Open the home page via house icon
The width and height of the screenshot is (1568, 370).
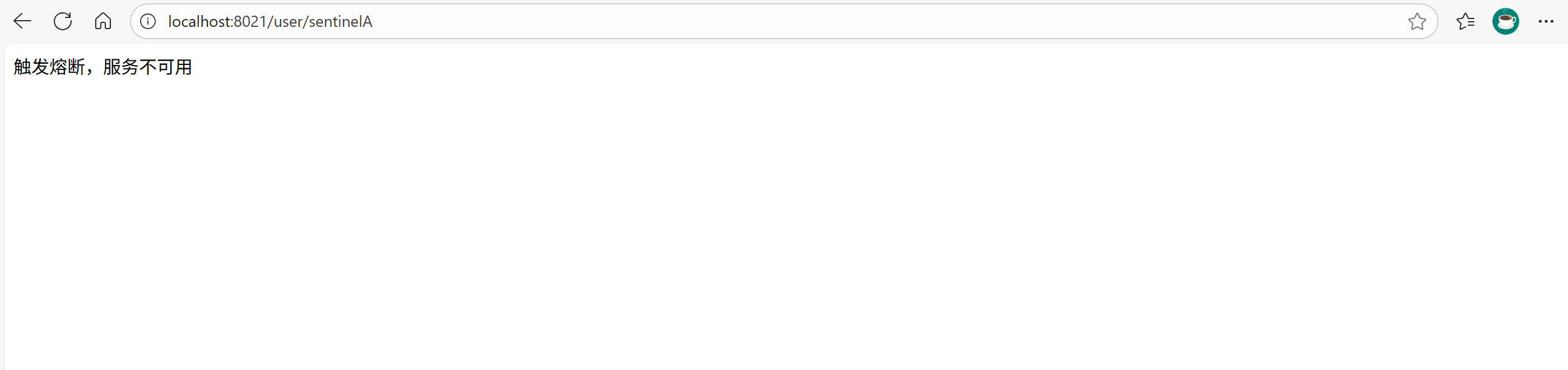103,21
